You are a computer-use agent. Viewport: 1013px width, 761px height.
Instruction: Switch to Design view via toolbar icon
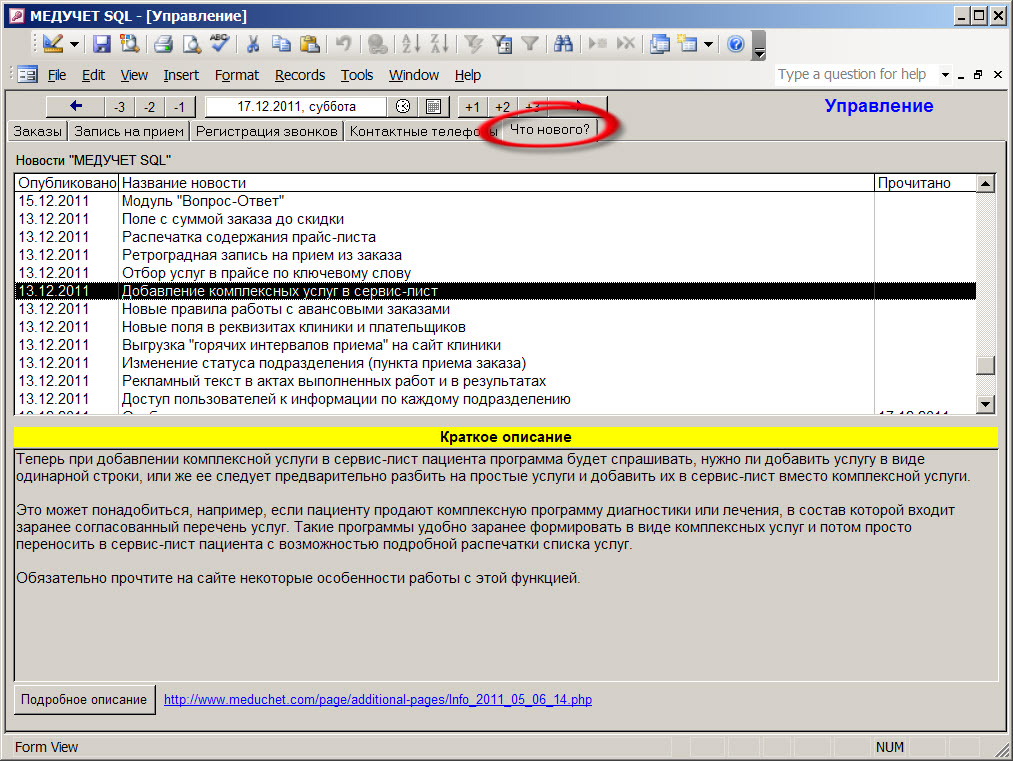click(x=52, y=44)
